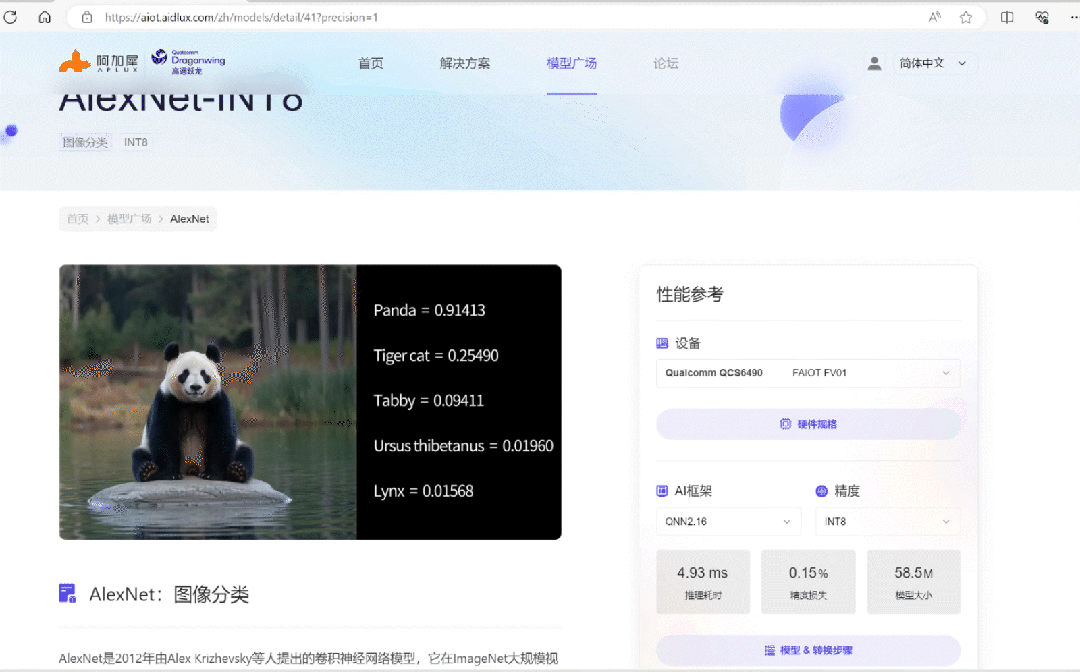This screenshot has width=1080, height=672.
Task: Click the 'Tabby = 0.09411' result text
Action: click(428, 401)
